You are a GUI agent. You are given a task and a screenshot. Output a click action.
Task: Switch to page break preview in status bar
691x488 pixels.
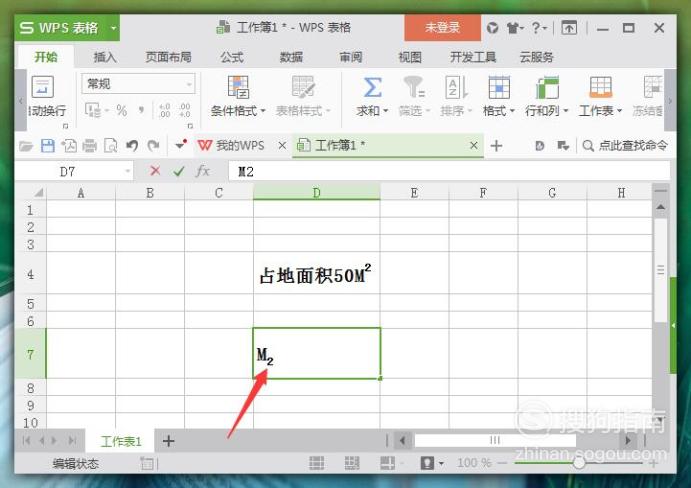[352, 463]
